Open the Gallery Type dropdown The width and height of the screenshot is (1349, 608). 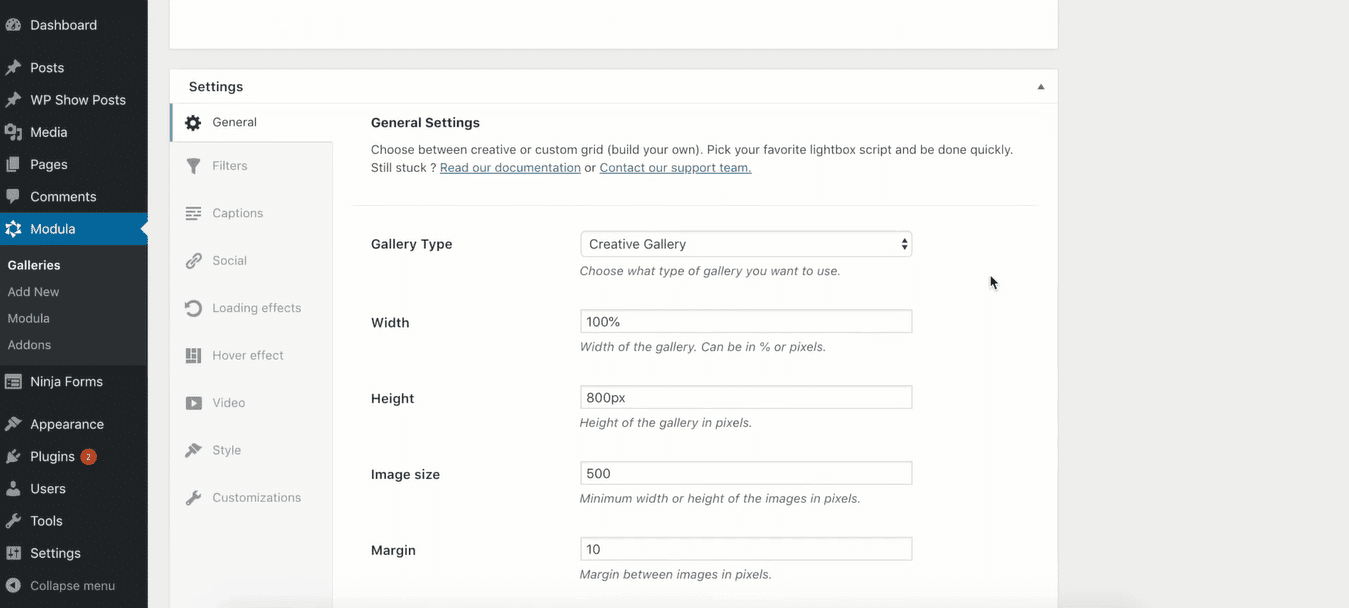[746, 244]
